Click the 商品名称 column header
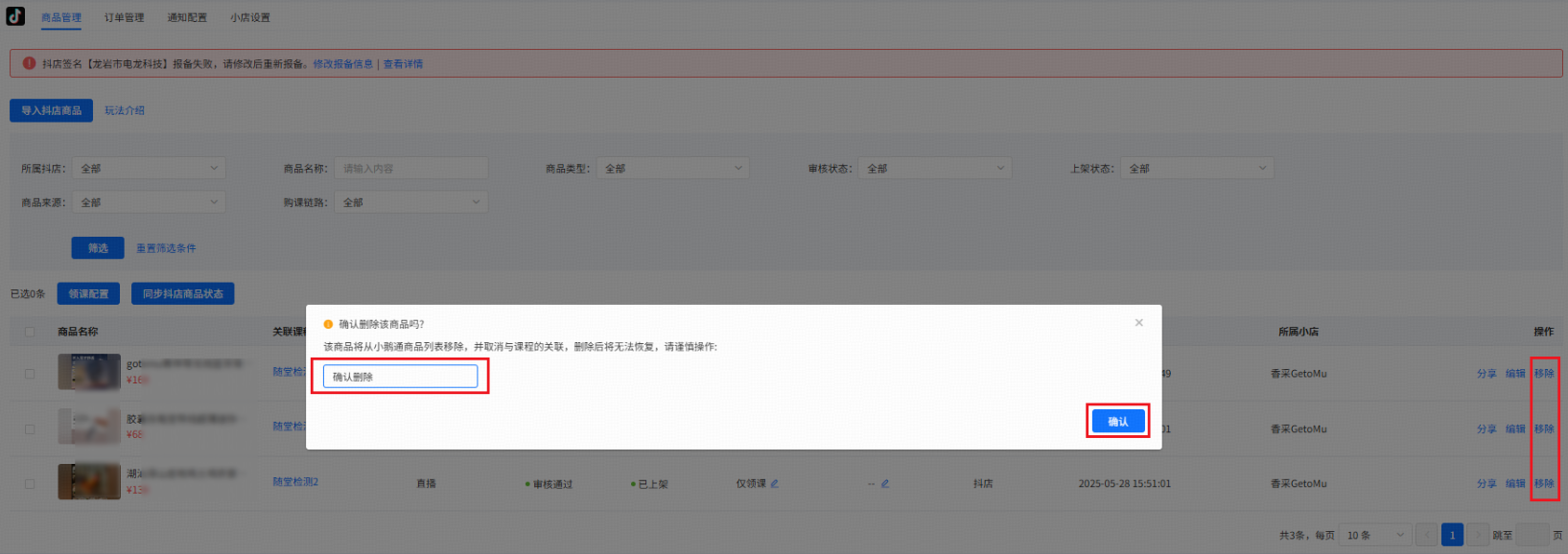Screen dimensions: 1568x554 pos(78,332)
